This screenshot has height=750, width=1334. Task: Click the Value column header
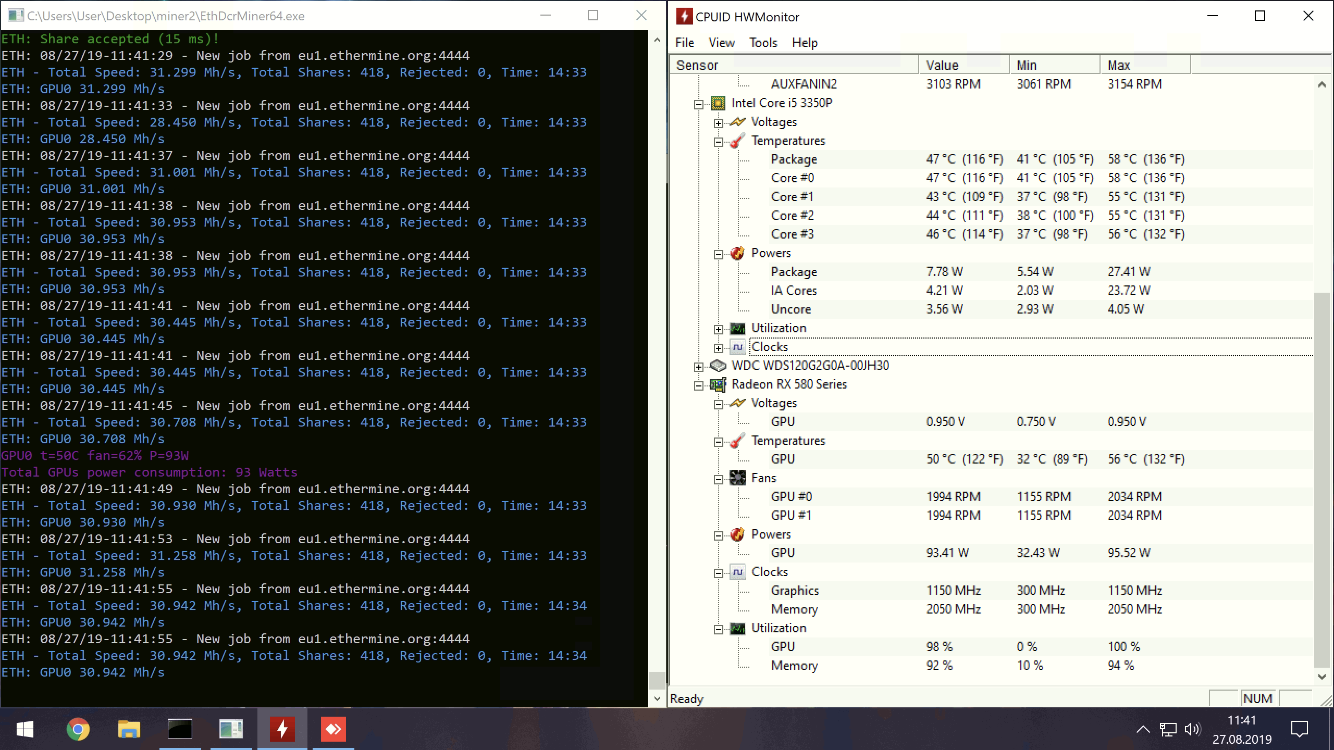[x=963, y=65]
